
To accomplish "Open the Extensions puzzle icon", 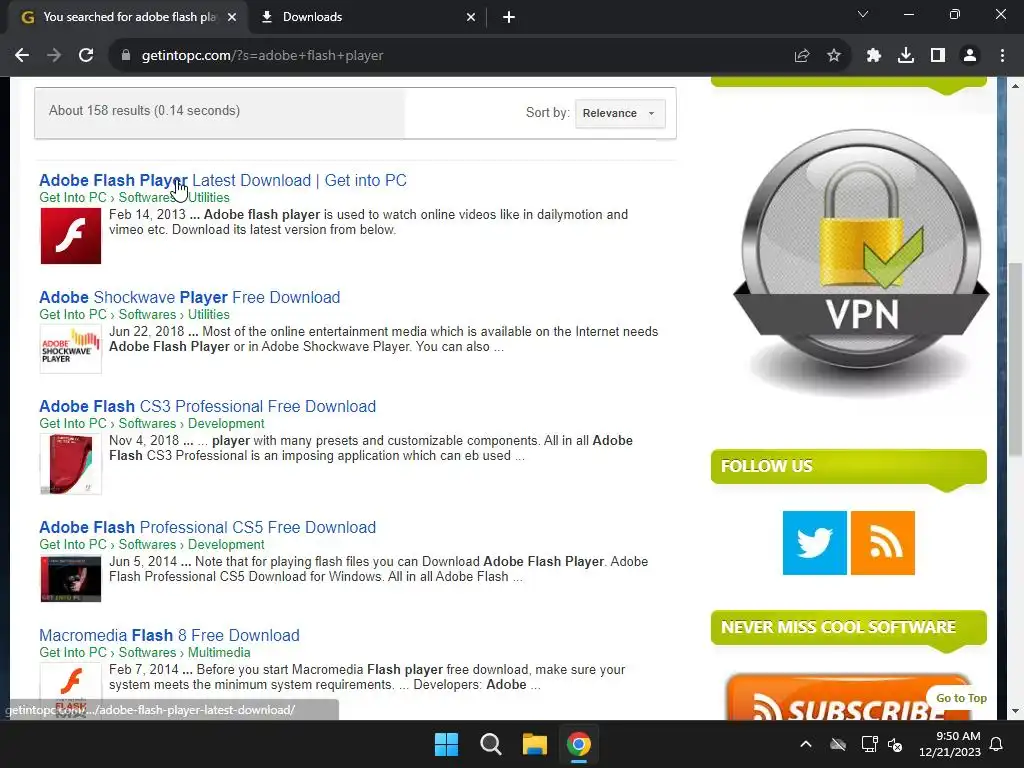I will click(874, 56).
